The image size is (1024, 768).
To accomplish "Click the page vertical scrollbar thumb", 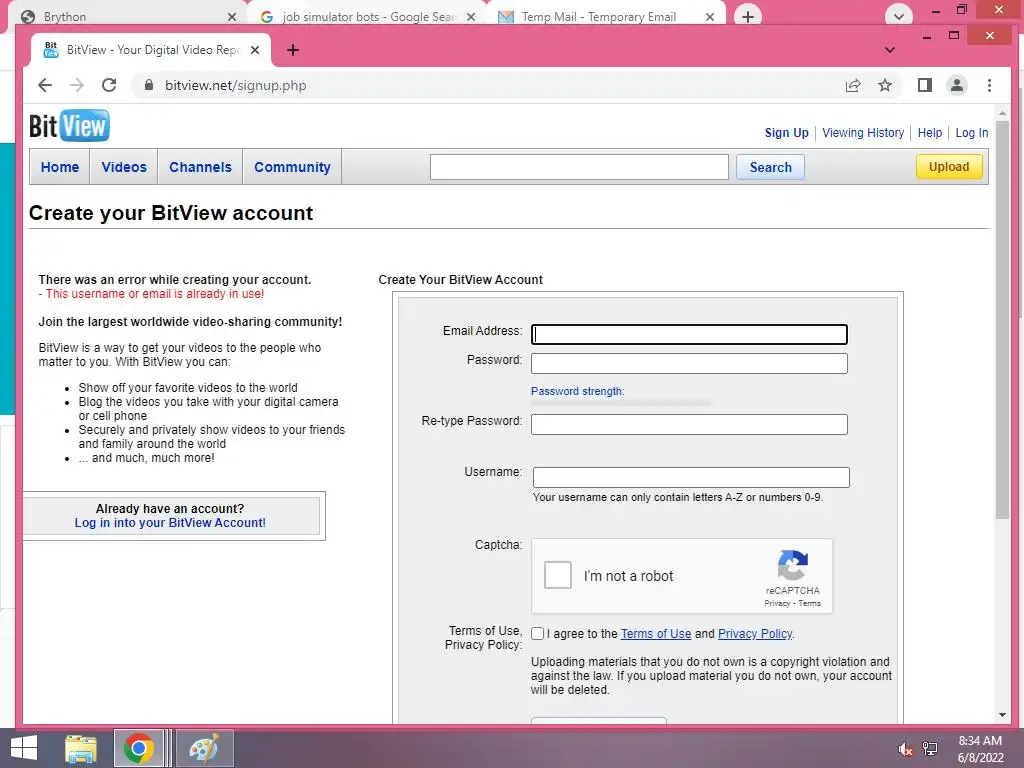I will pyautogui.click(x=1002, y=320).
